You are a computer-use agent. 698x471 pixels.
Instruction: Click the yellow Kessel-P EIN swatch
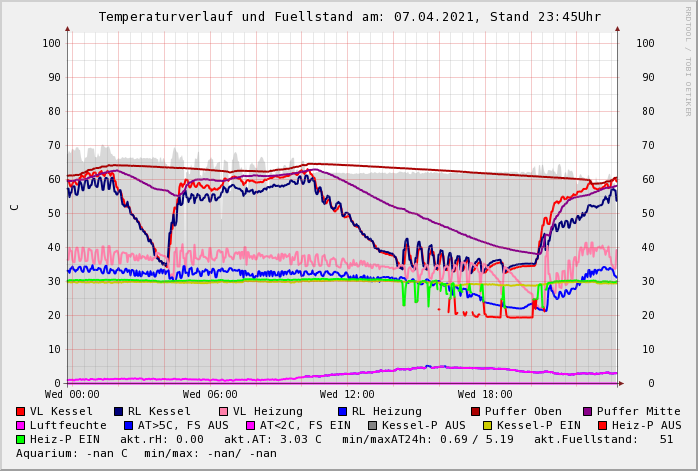pos(490,425)
